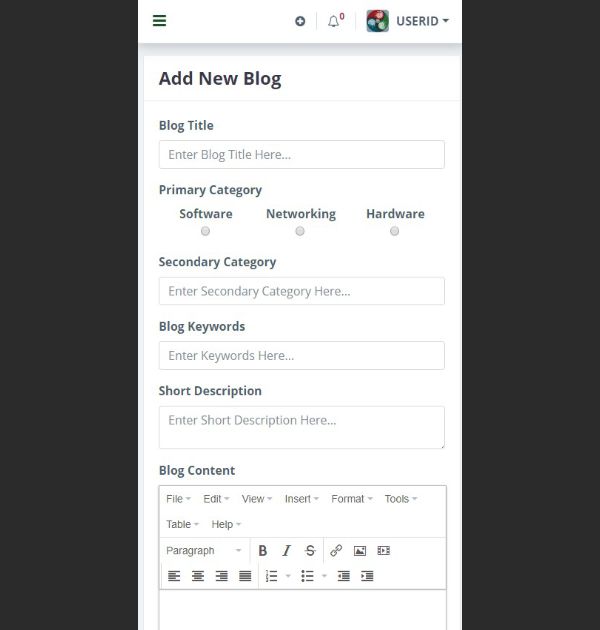This screenshot has height=630, width=600.
Task: Open the Insert menu in editor
Action: coord(301,499)
